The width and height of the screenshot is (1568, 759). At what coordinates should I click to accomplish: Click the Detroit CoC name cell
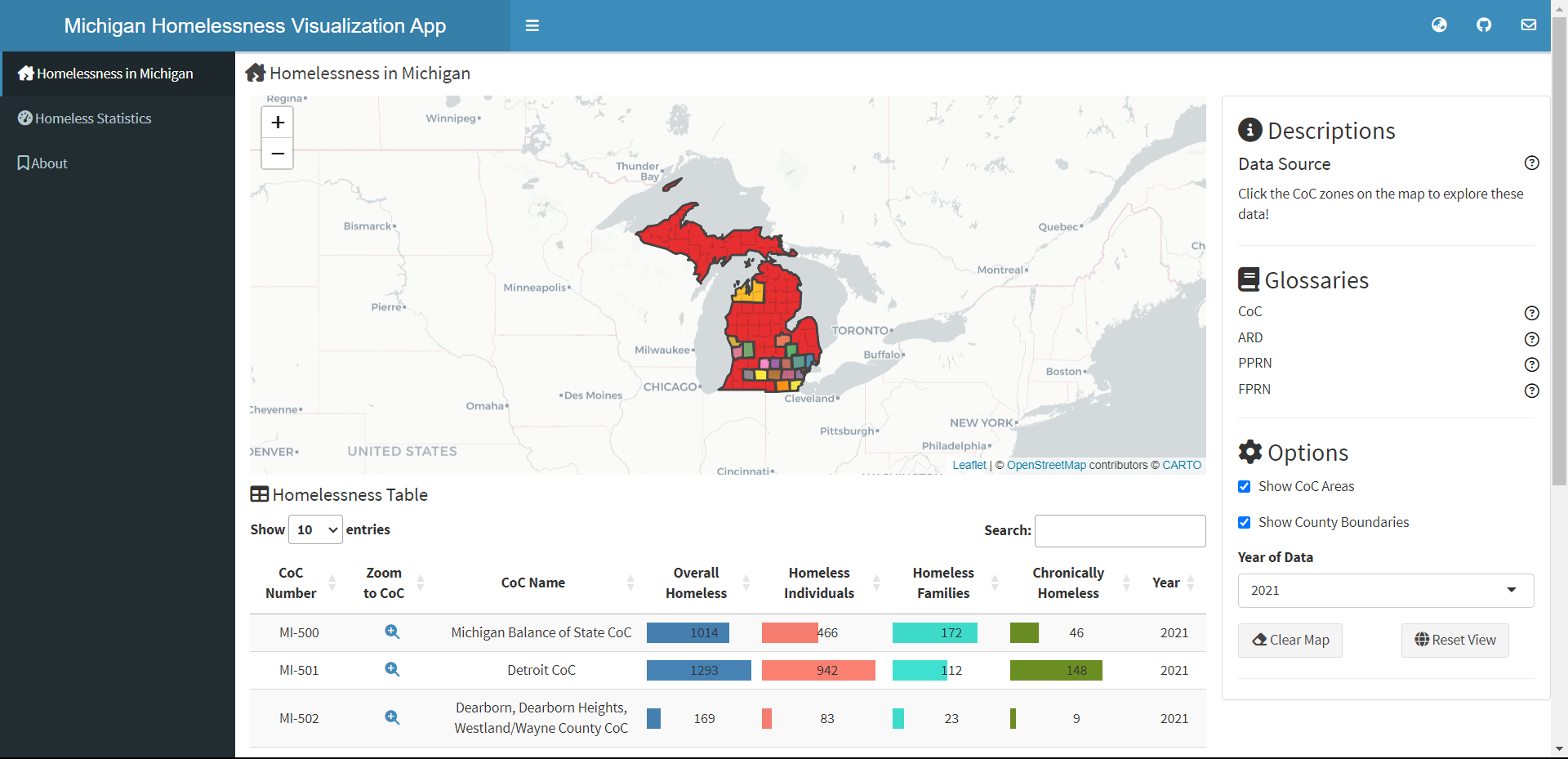pyautogui.click(x=541, y=670)
